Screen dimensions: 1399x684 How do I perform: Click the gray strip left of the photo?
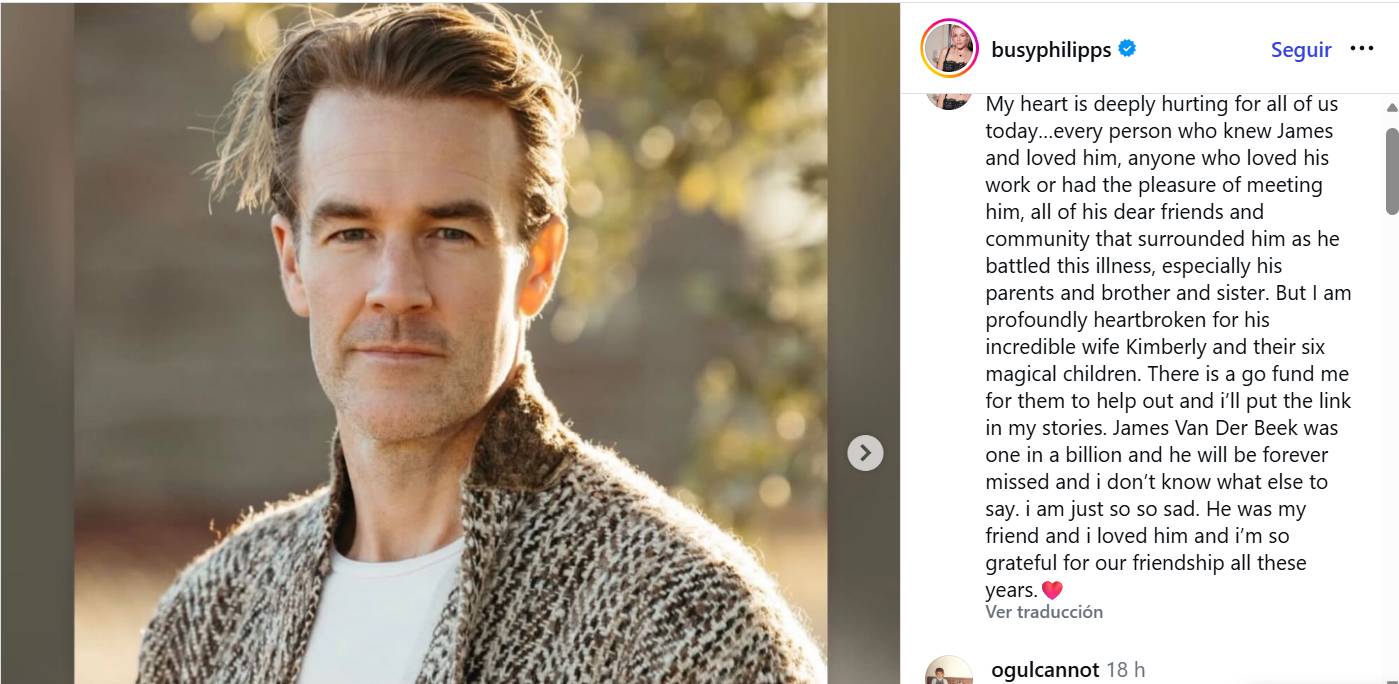tap(36, 342)
